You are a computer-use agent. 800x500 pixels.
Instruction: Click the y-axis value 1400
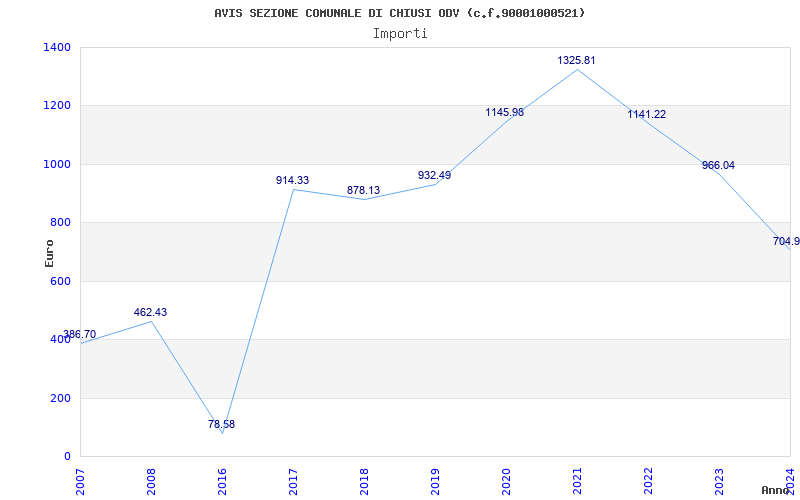(x=58, y=47)
